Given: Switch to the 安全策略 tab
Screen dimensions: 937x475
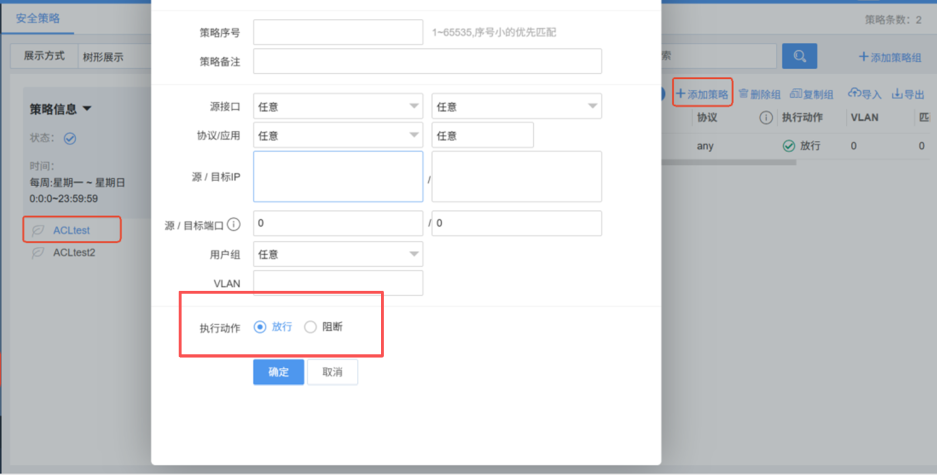Looking at the screenshot, I should (x=38, y=19).
